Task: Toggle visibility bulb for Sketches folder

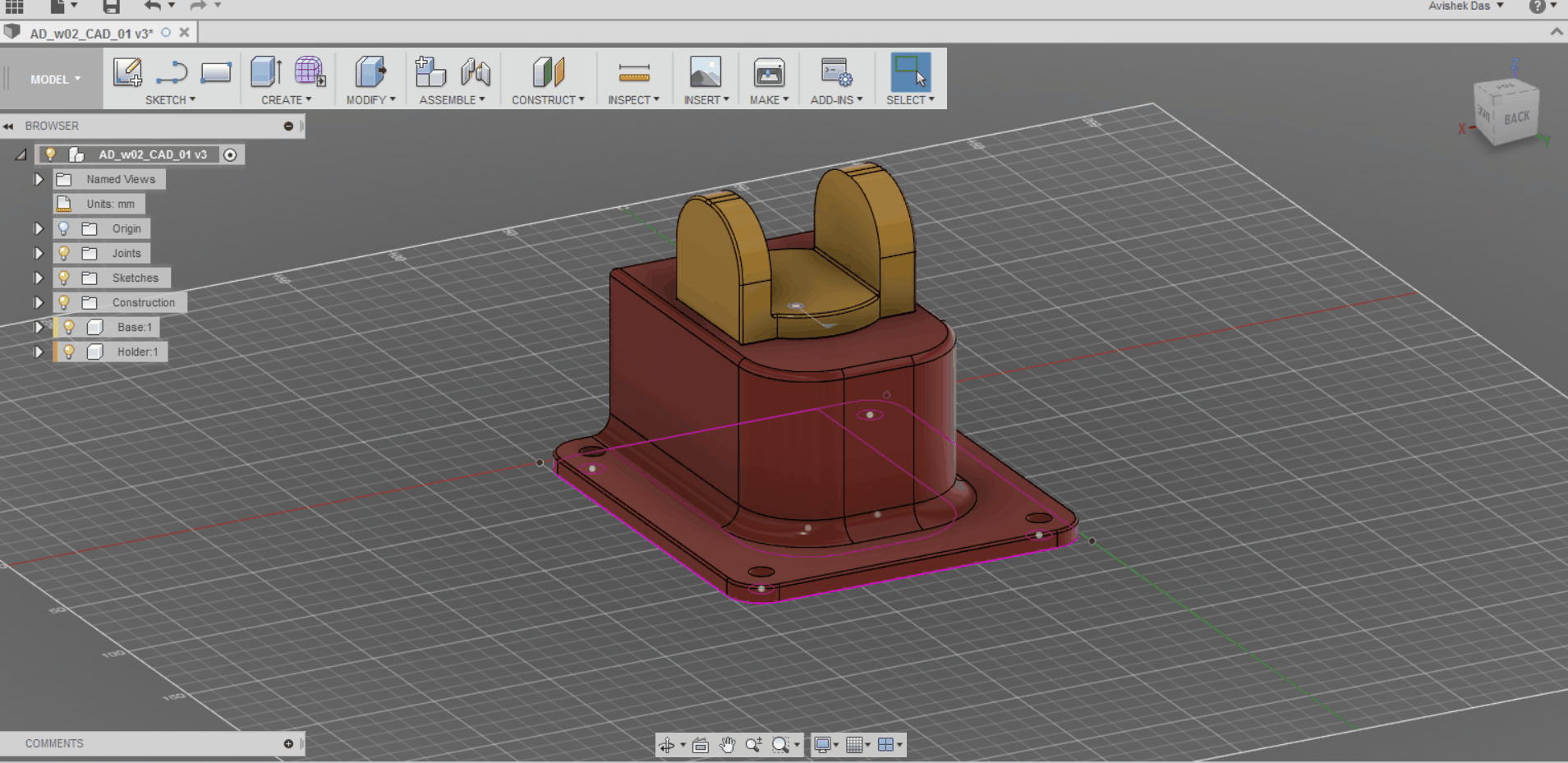Action: tap(63, 278)
